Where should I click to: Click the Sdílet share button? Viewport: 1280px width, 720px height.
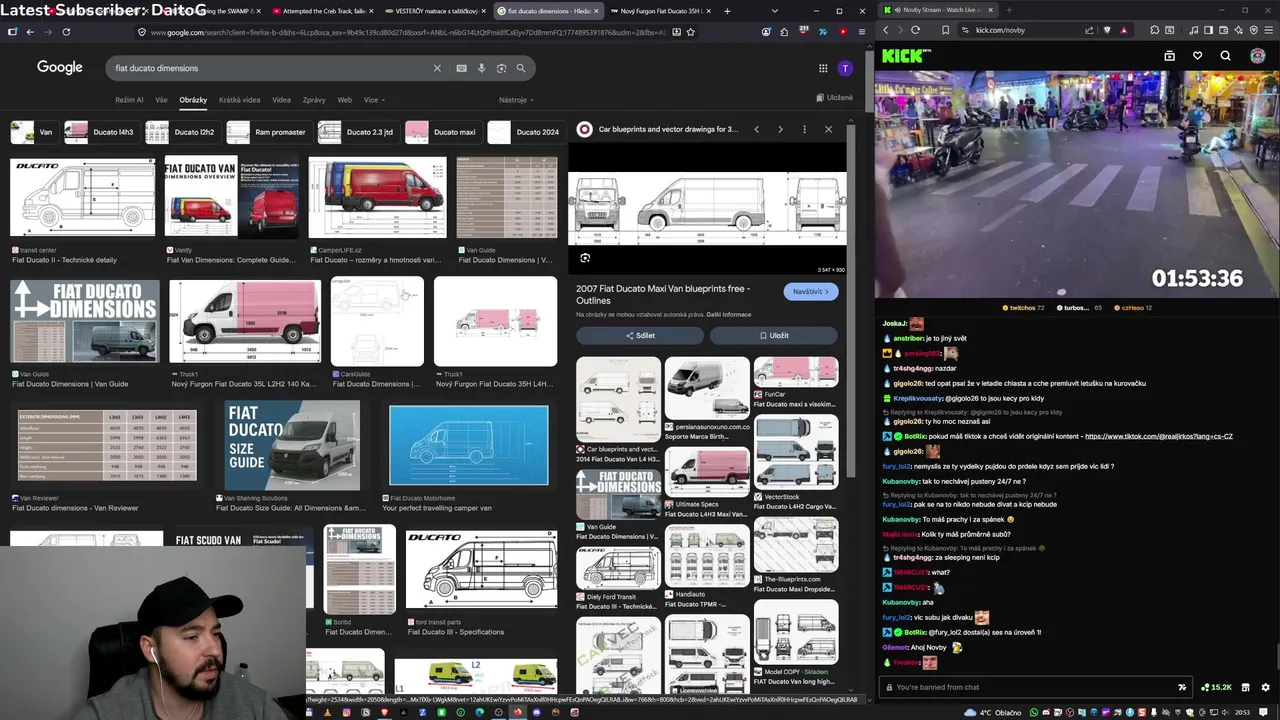pos(640,336)
